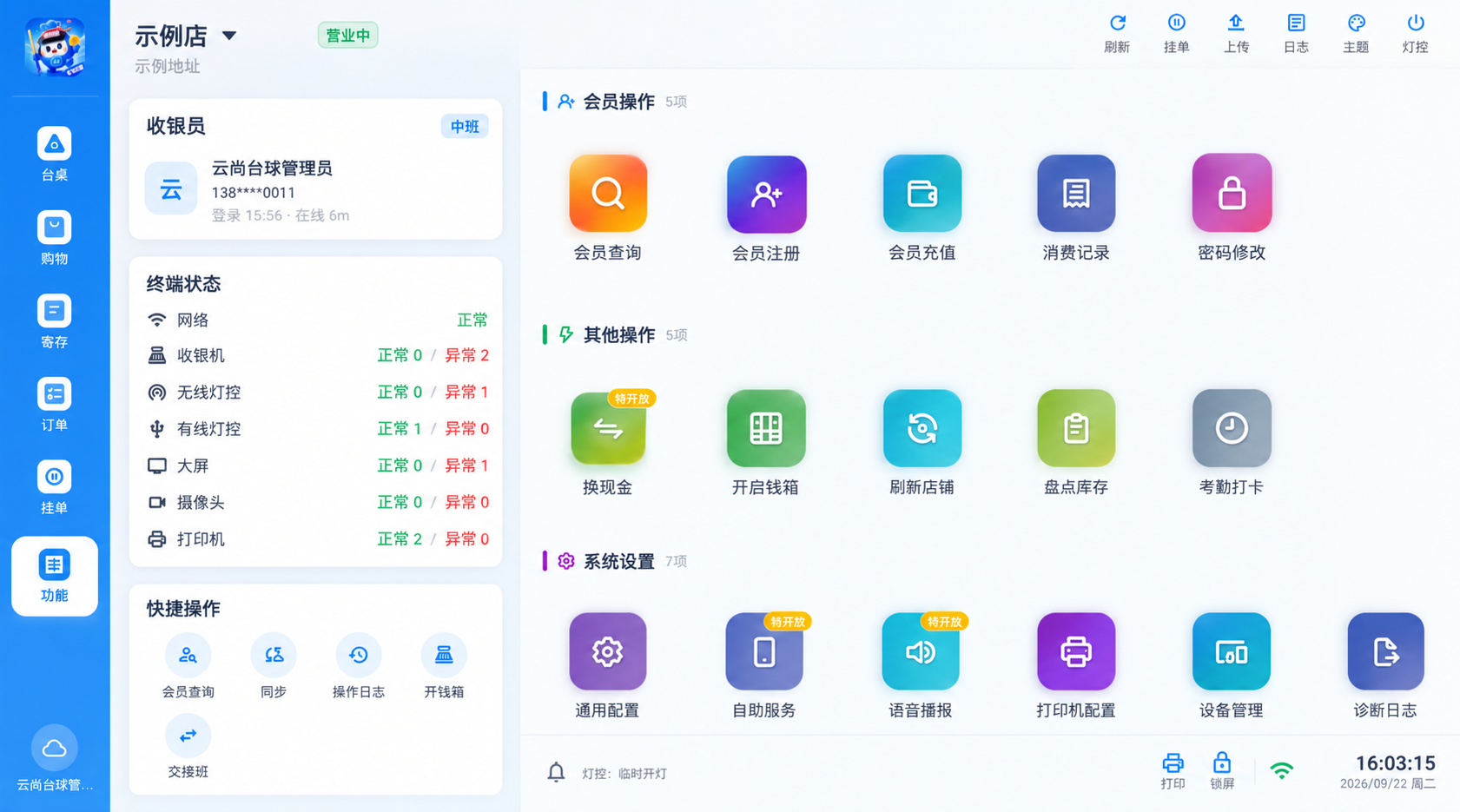Click the 打印 button in status bar
The image size is (1460, 812).
pos(1173,771)
